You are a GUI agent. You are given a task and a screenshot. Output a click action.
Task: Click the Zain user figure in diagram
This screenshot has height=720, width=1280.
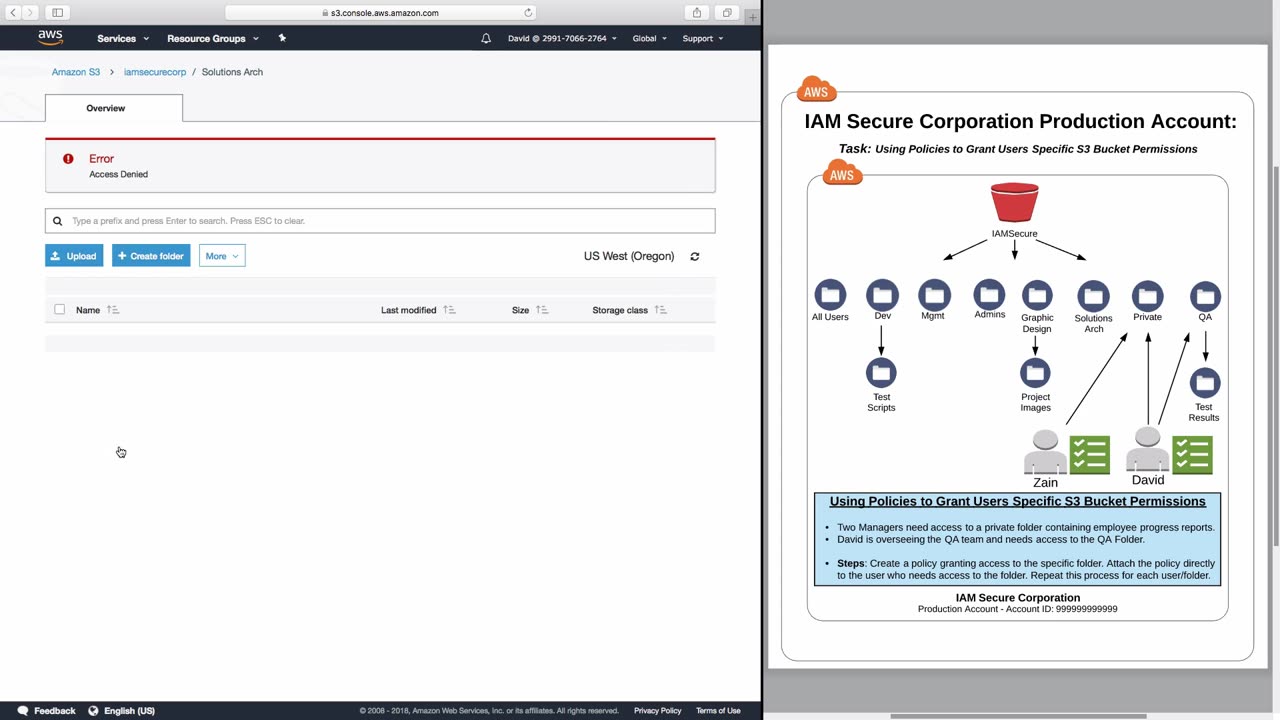click(1045, 452)
